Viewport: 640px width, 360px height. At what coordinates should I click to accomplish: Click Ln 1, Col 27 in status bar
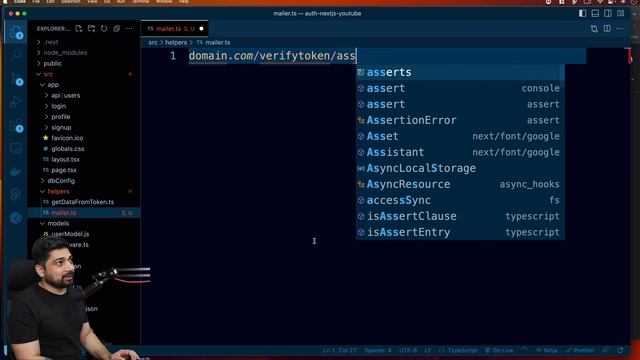340,350
